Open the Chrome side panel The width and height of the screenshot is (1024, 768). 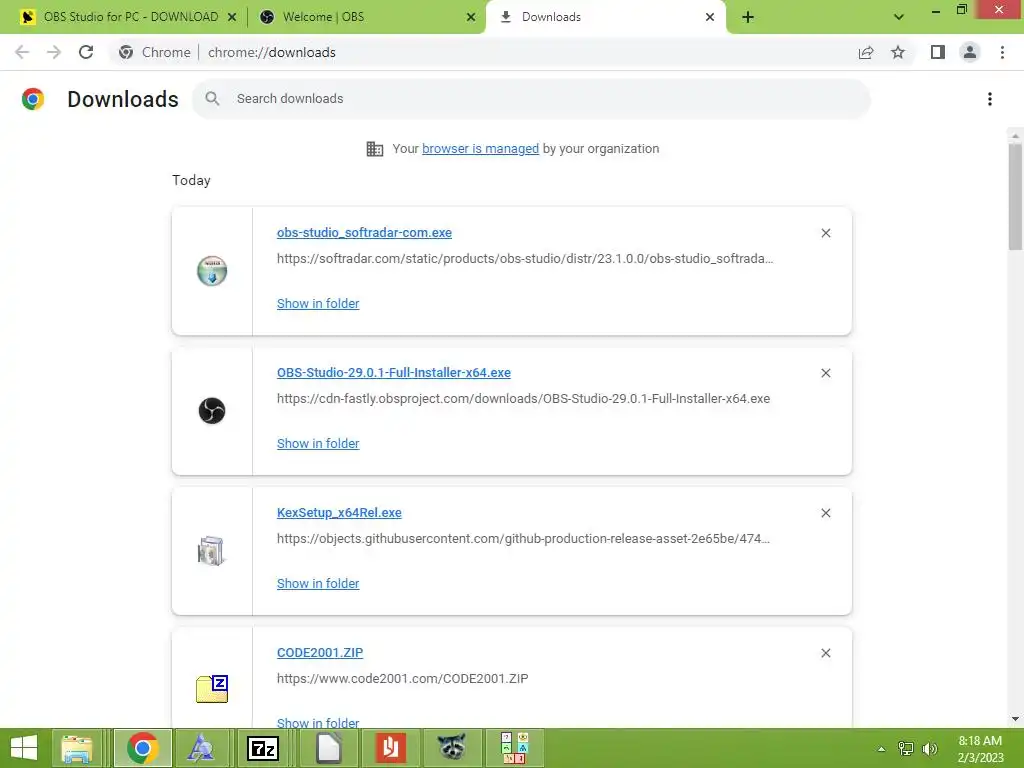click(938, 52)
